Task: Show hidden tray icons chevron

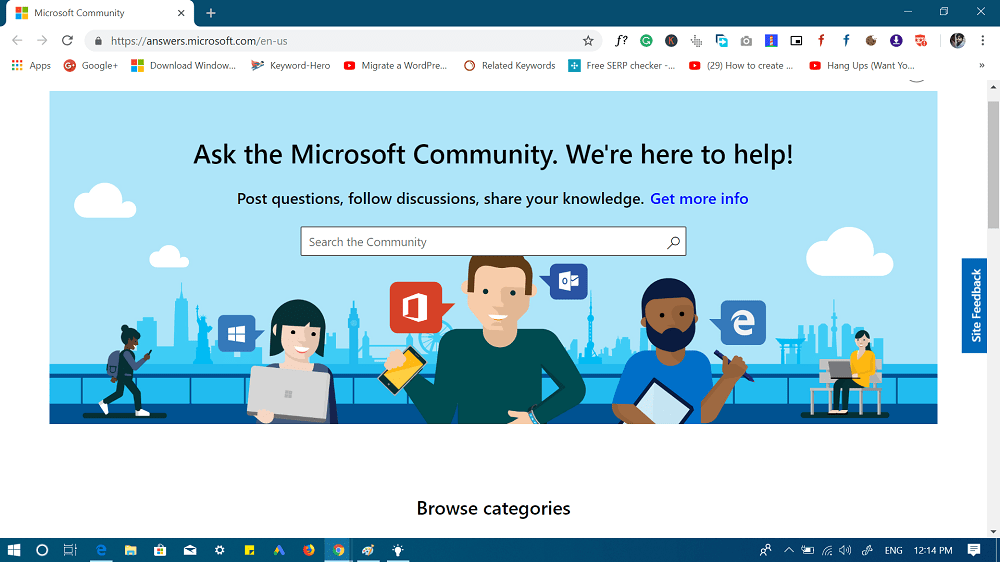Action: pos(789,550)
